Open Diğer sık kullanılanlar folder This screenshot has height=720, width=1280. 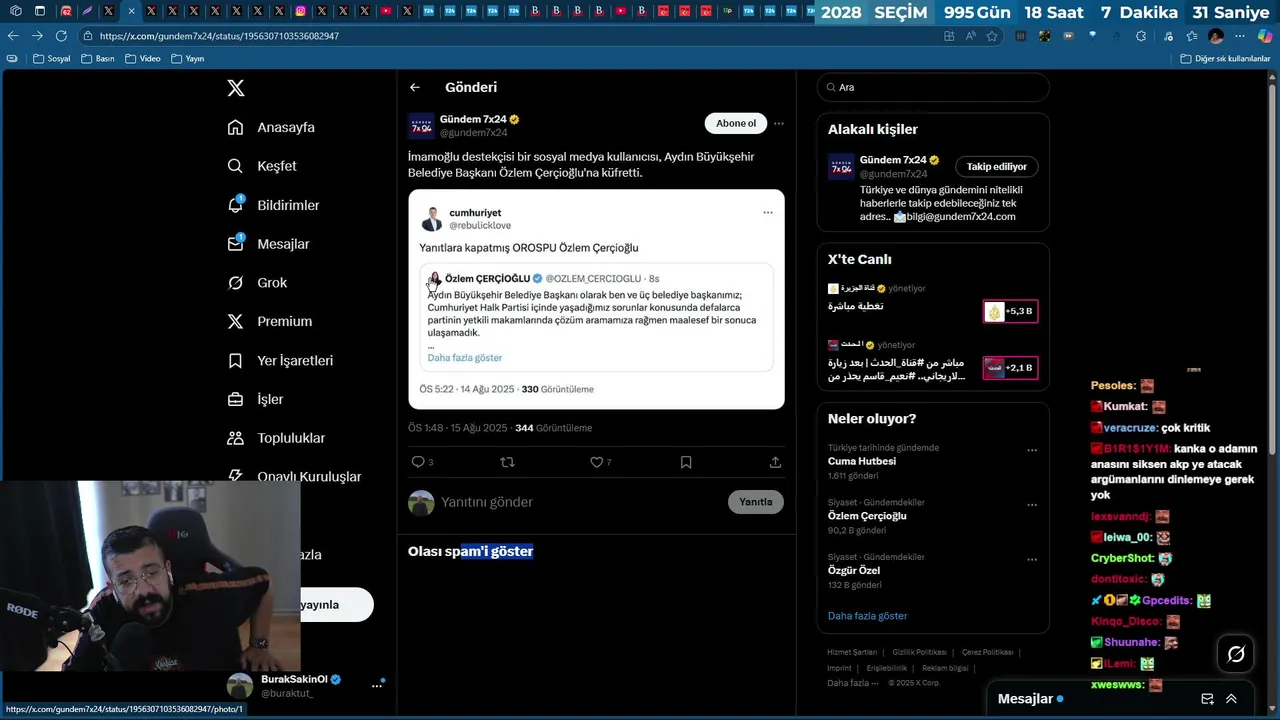[x=1225, y=59]
